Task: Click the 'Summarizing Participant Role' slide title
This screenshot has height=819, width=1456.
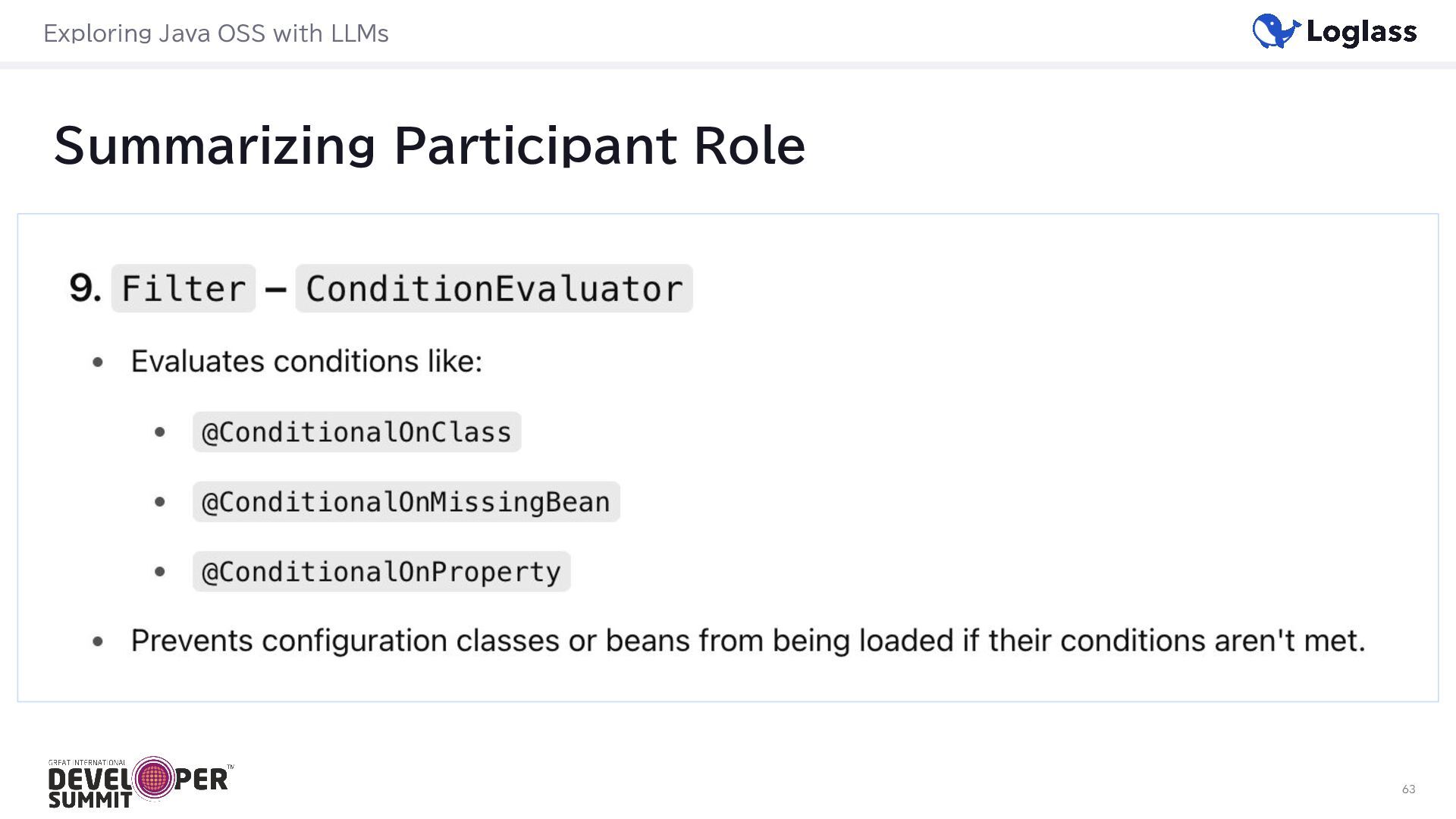Action: (429, 145)
